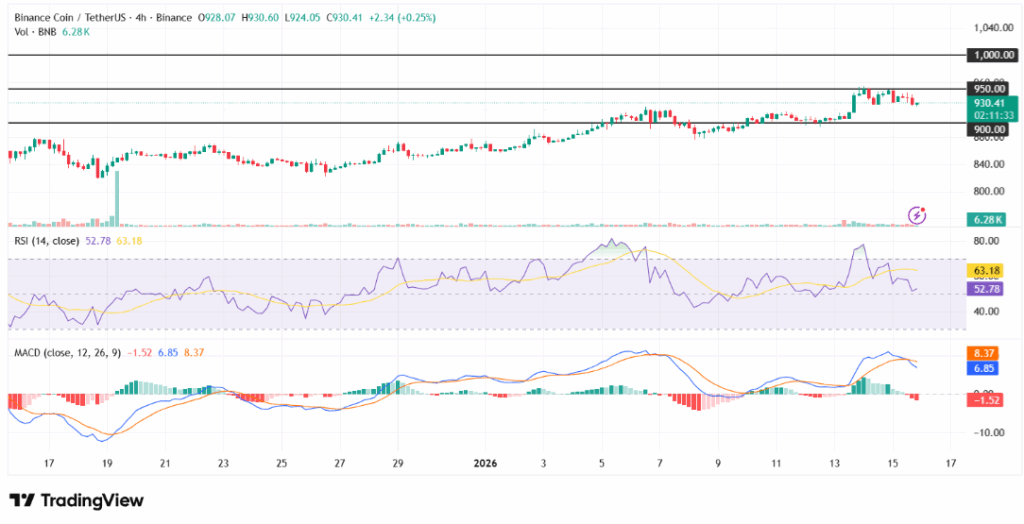The image size is (1024, 524).
Task: Click the purple lightning bolt event icon
Action: pos(917,215)
